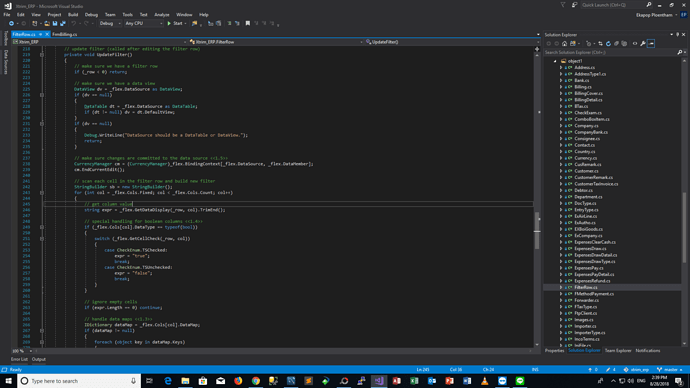Toggle auto-hide pin on Solution Explorer
The height and width of the screenshot is (388, 690).
(678, 34)
